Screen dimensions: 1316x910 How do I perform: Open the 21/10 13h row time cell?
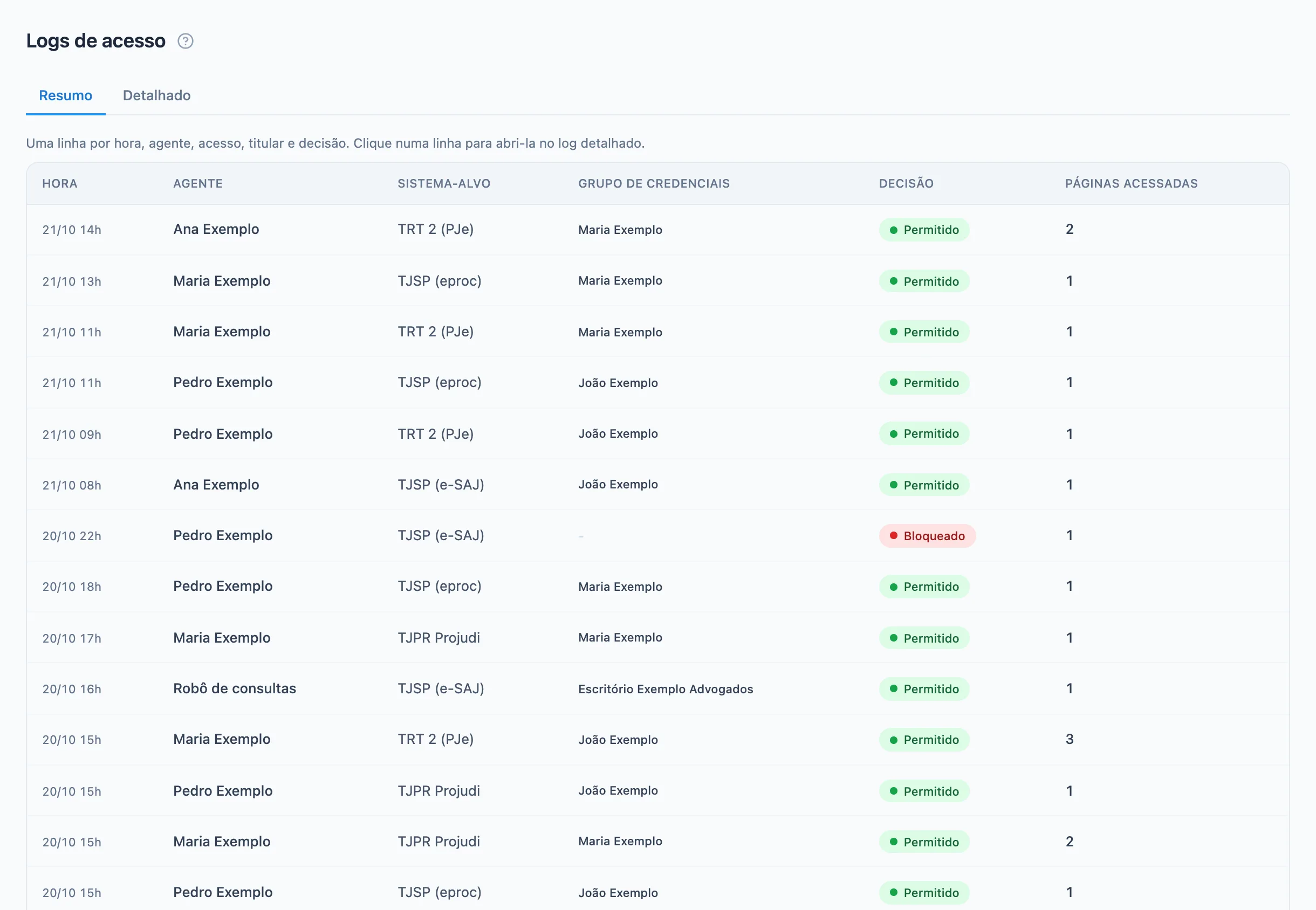click(x=72, y=281)
